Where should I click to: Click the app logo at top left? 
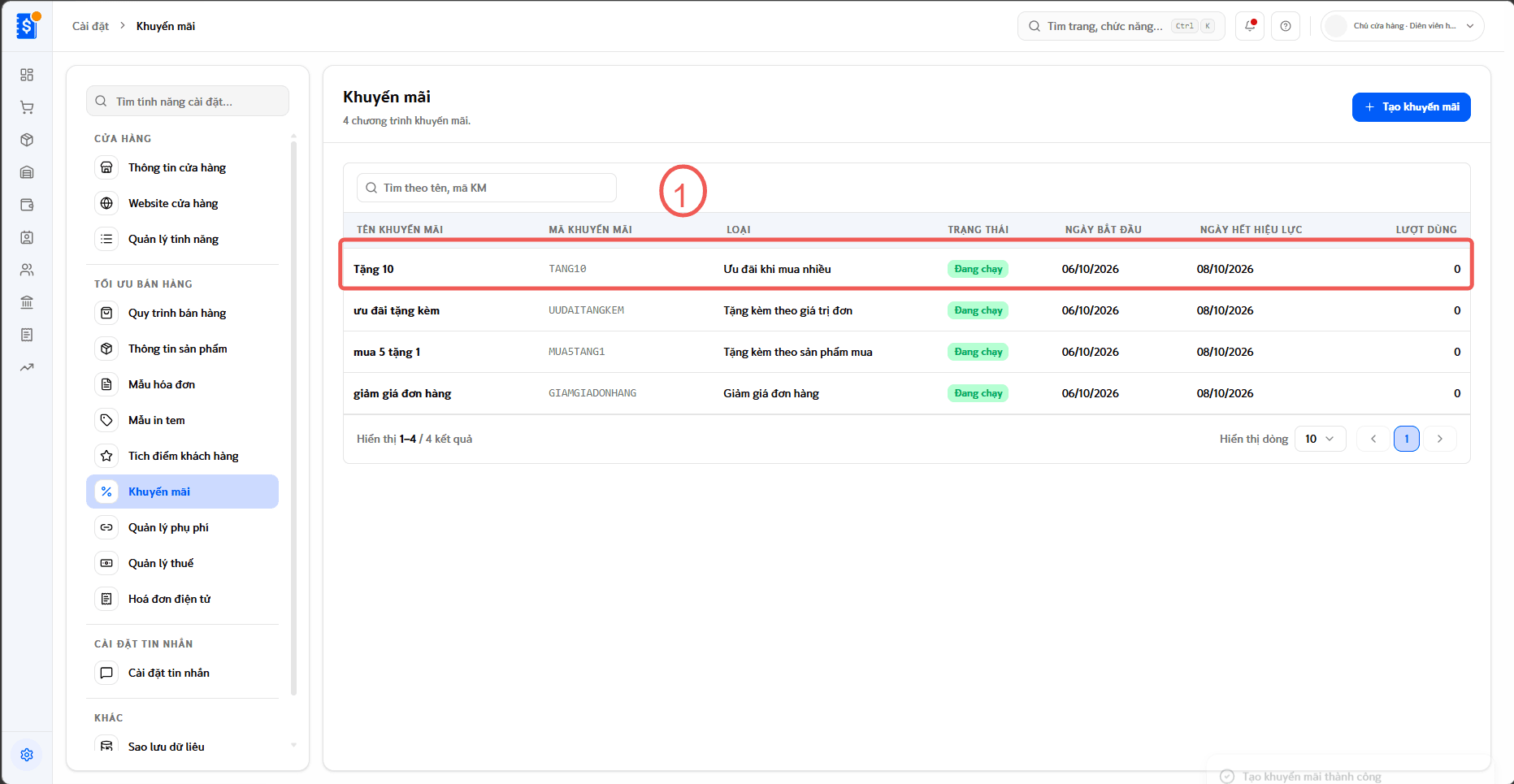(x=27, y=26)
